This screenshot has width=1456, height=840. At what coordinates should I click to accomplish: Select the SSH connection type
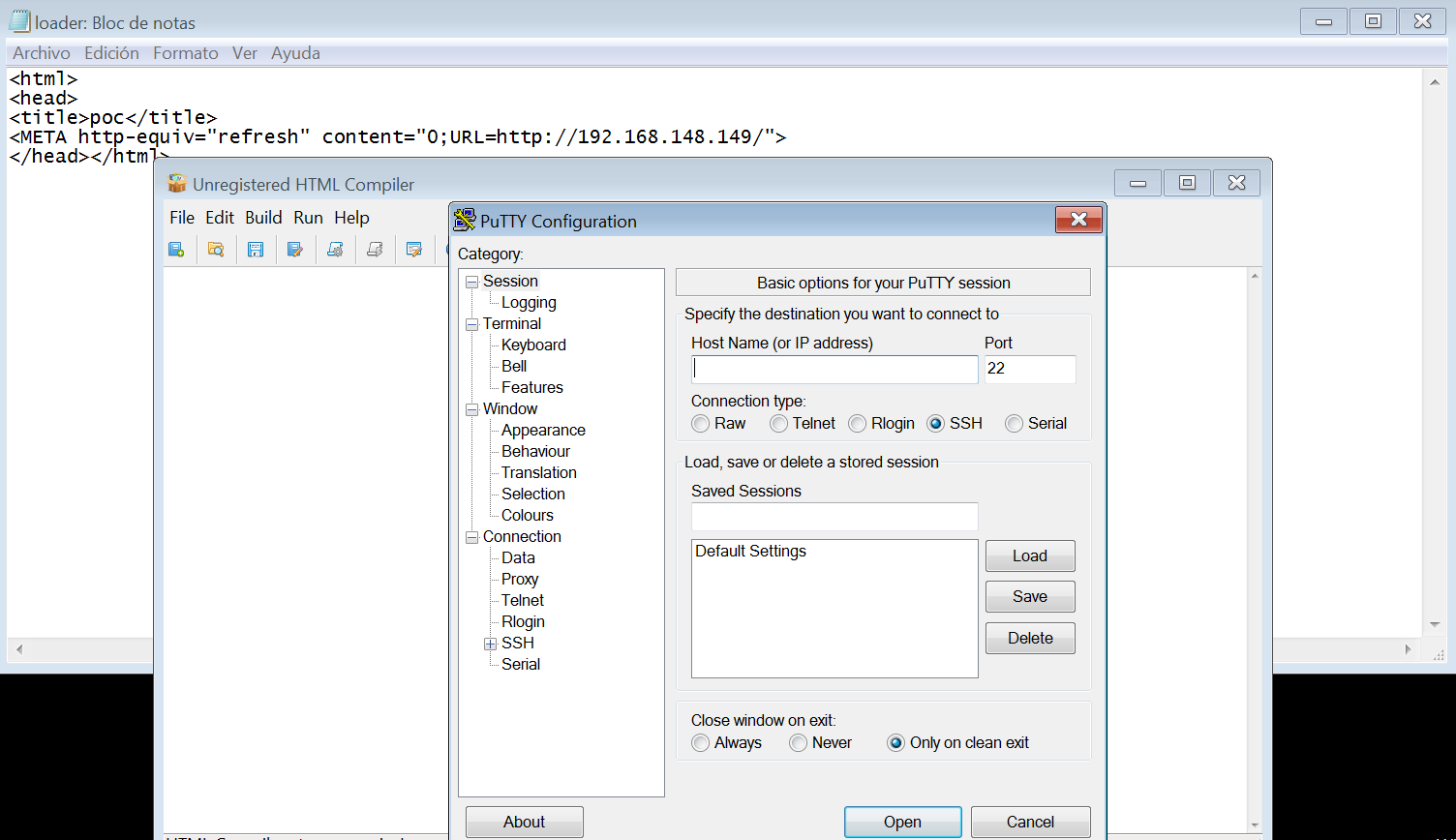pos(935,424)
